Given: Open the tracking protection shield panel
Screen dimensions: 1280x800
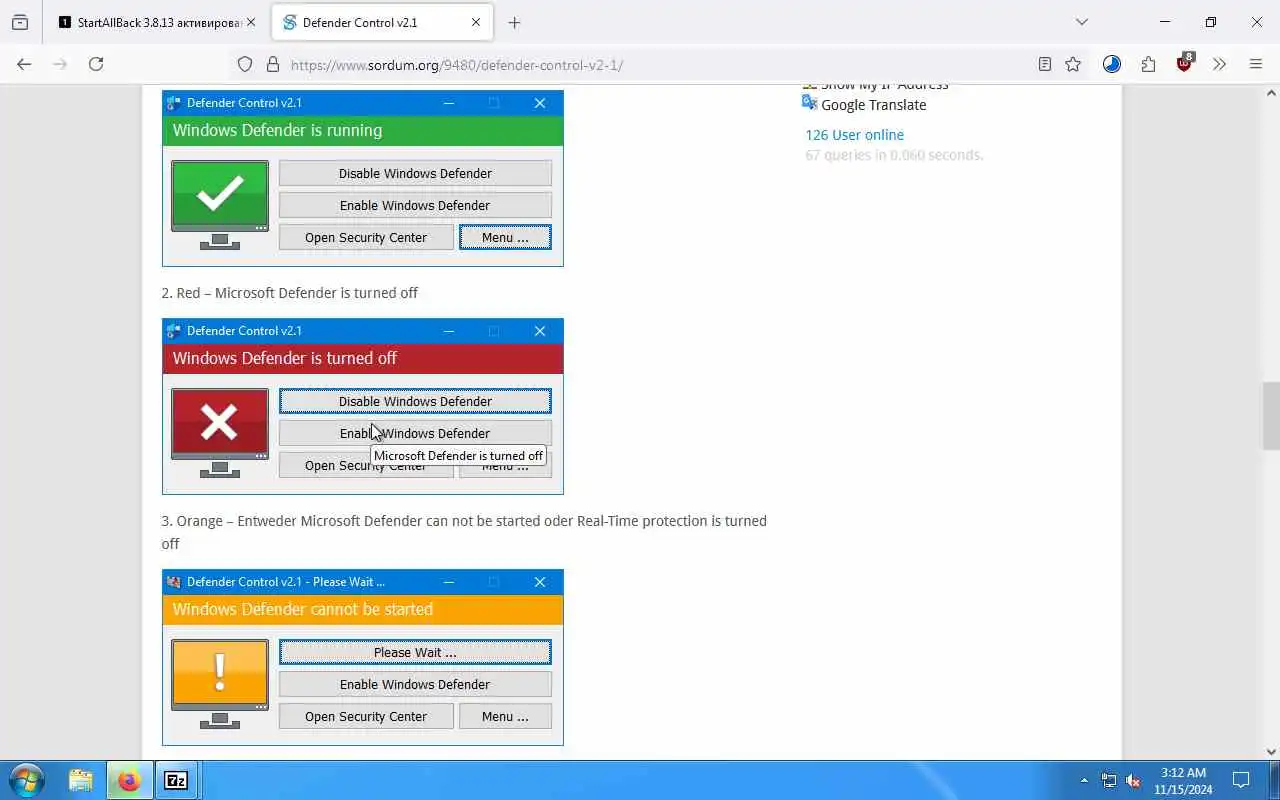Looking at the screenshot, I should tap(245, 64).
